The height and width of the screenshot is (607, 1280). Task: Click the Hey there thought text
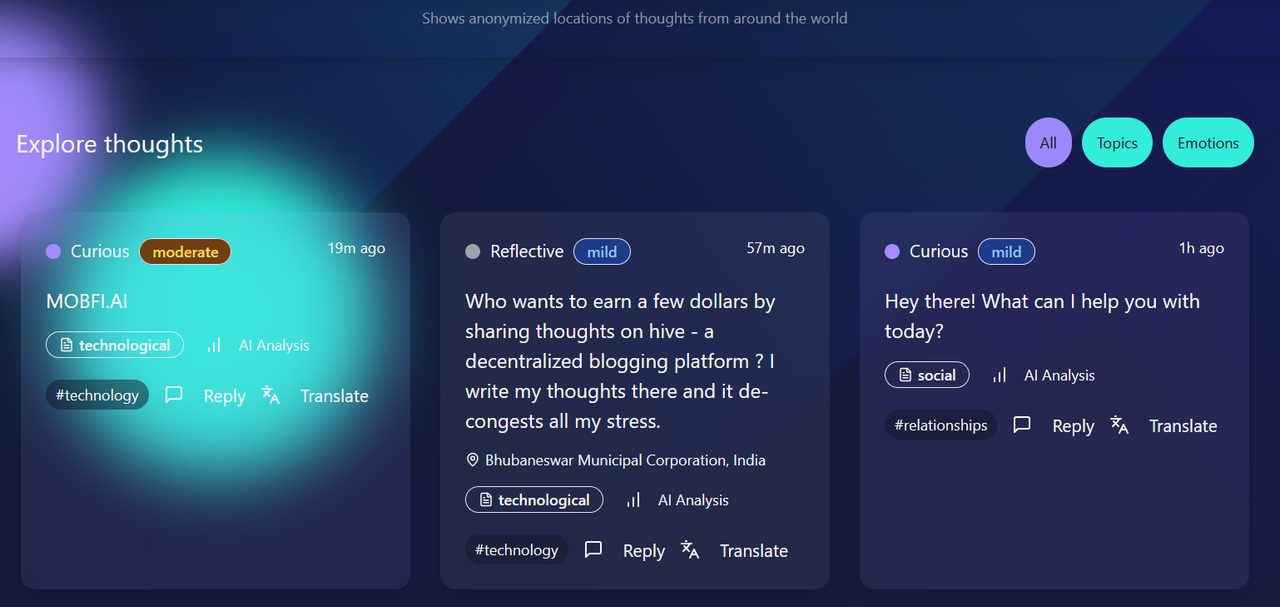tap(1042, 316)
